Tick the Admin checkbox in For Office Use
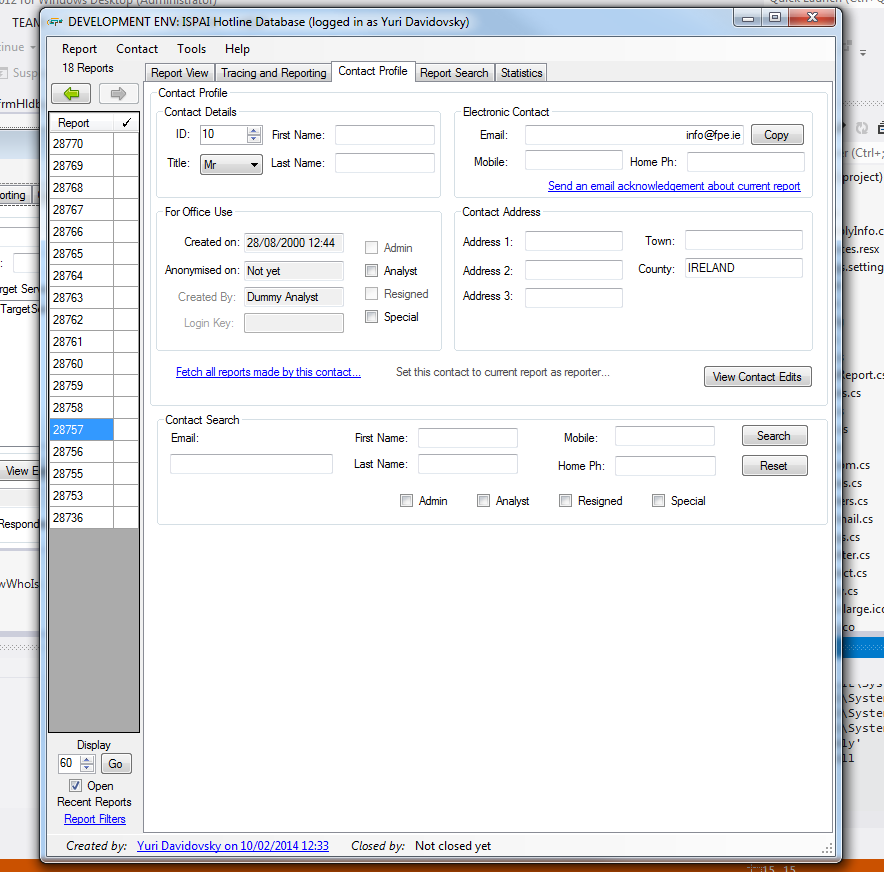The width and height of the screenshot is (884, 872). click(x=372, y=248)
